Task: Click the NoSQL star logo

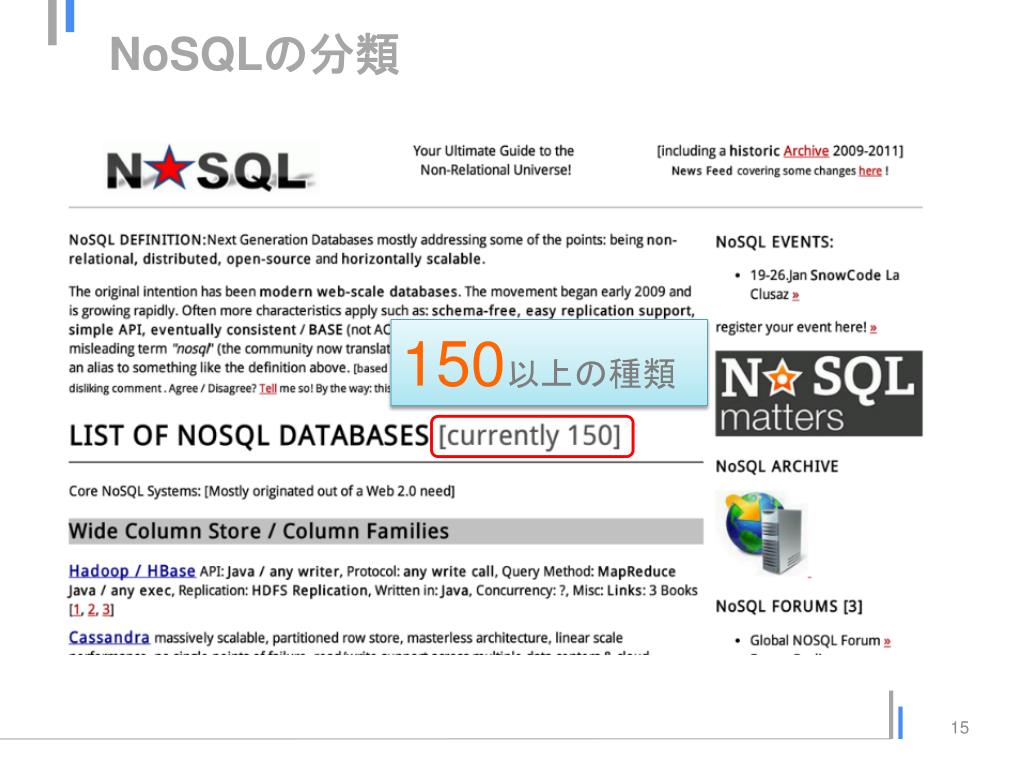Action: [209, 168]
